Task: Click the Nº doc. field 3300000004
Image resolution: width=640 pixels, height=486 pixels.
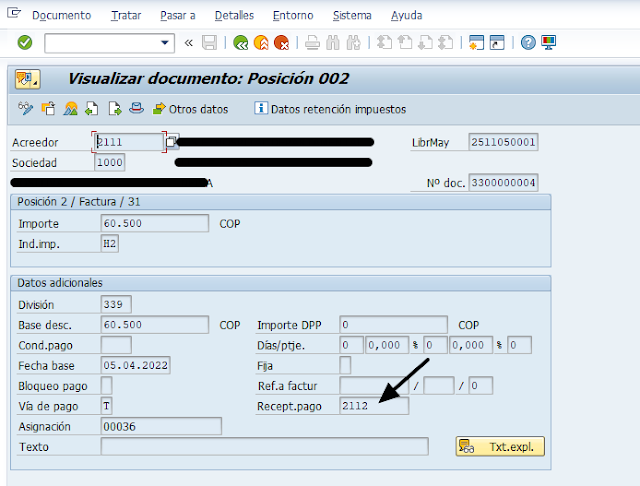Action: click(503, 182)
